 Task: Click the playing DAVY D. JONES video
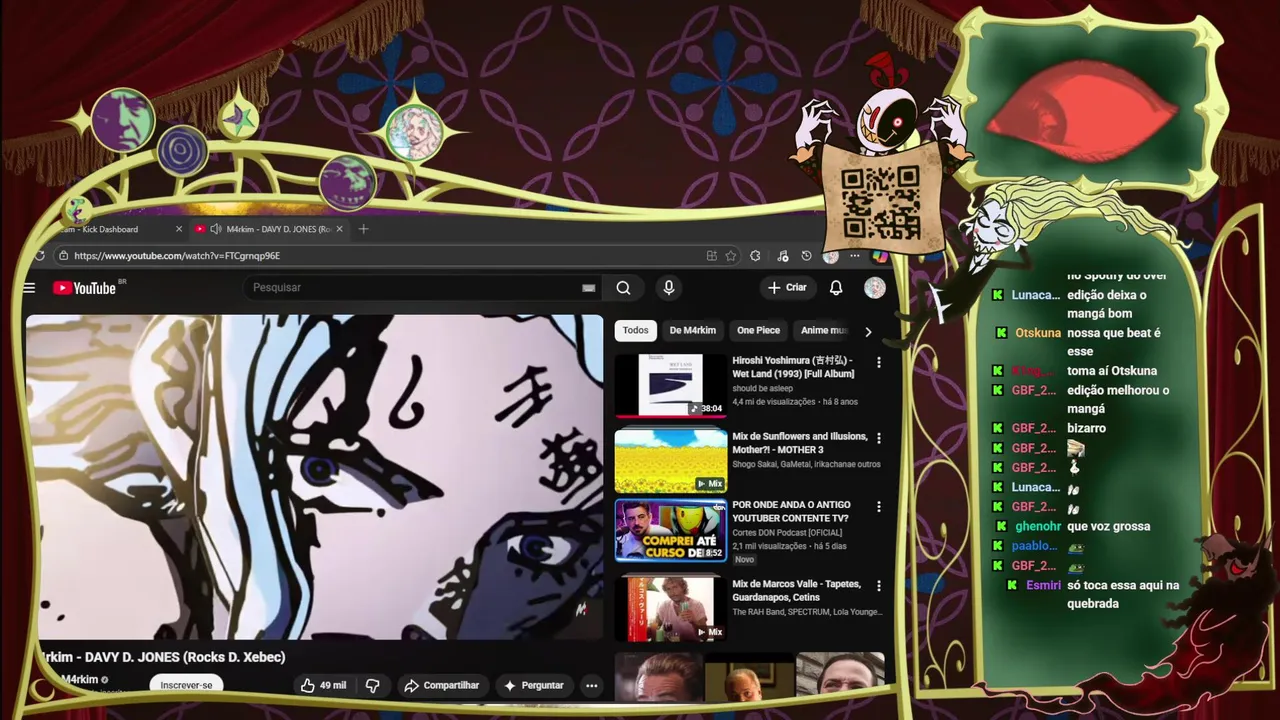point(315,477)
